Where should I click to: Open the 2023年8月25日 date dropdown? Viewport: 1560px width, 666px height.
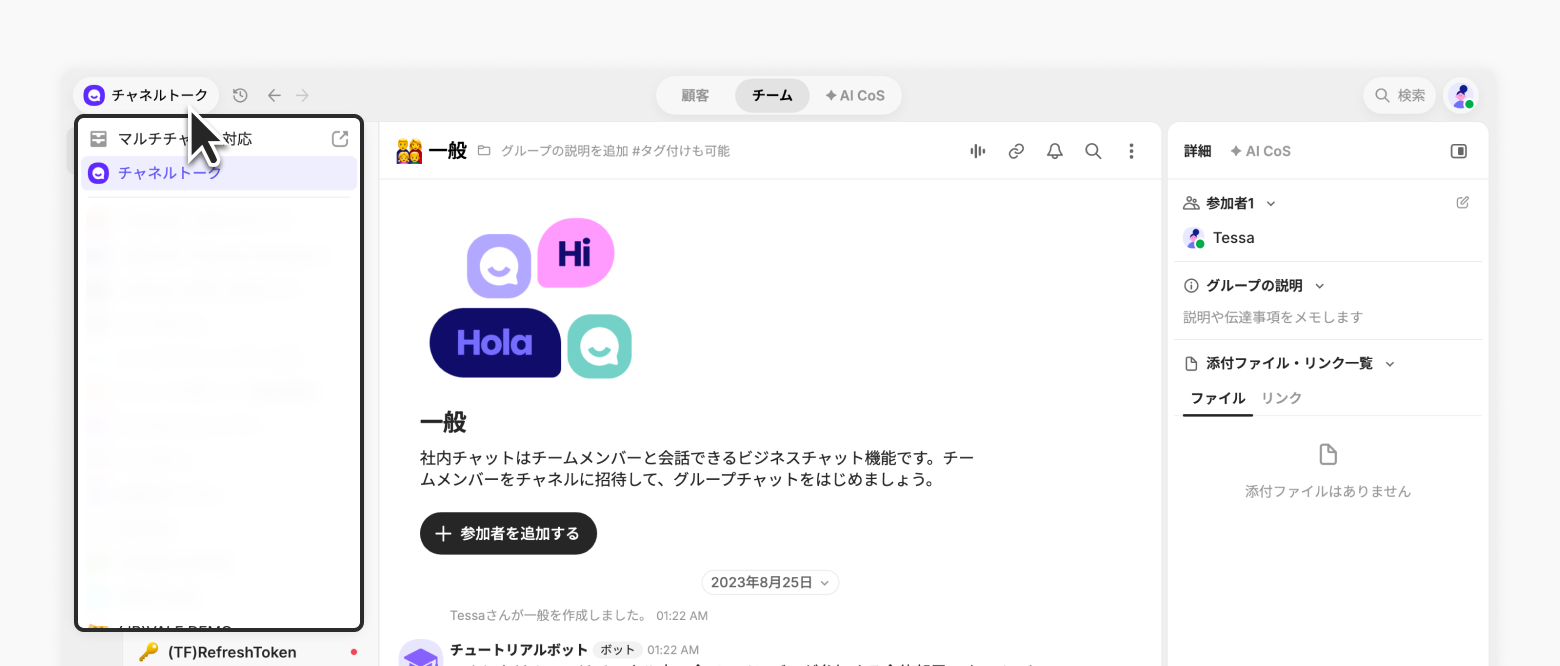click(769, 582)
